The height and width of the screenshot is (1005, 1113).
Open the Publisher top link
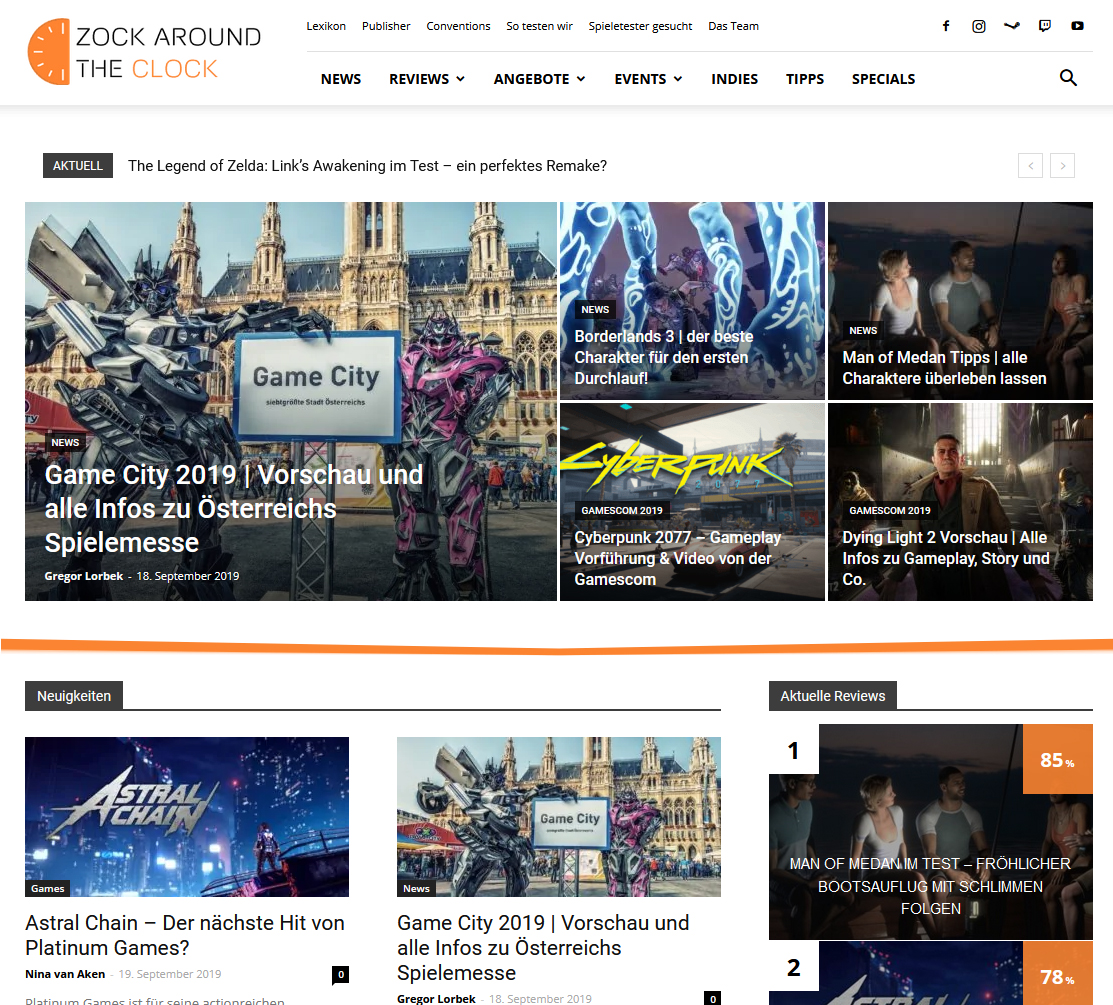point(386,26)
